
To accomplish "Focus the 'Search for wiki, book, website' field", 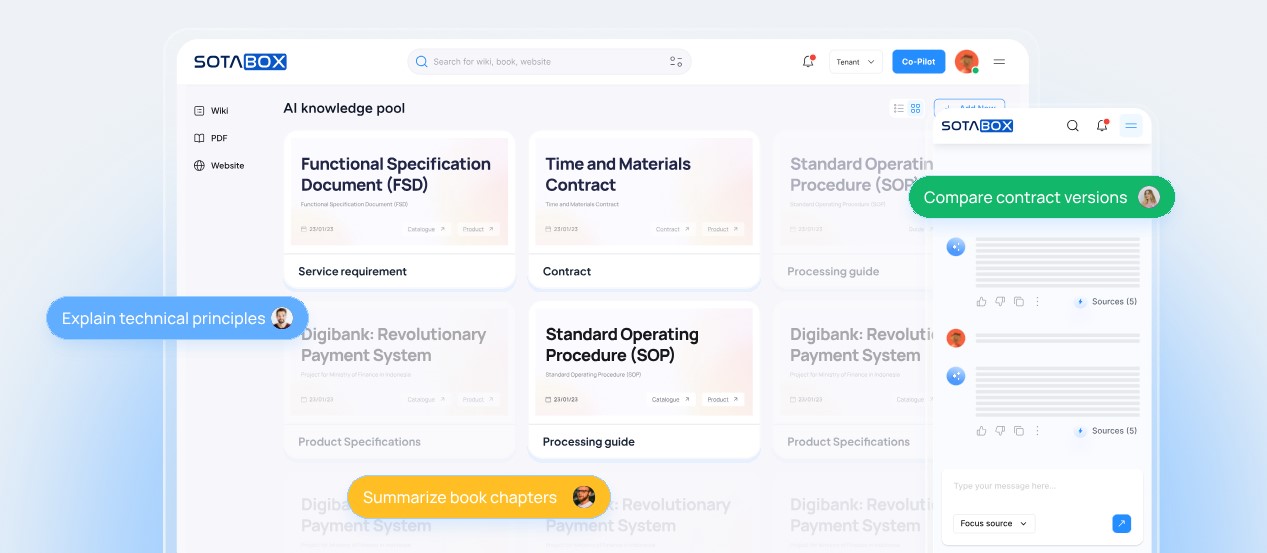I will (x=549, y=62).
